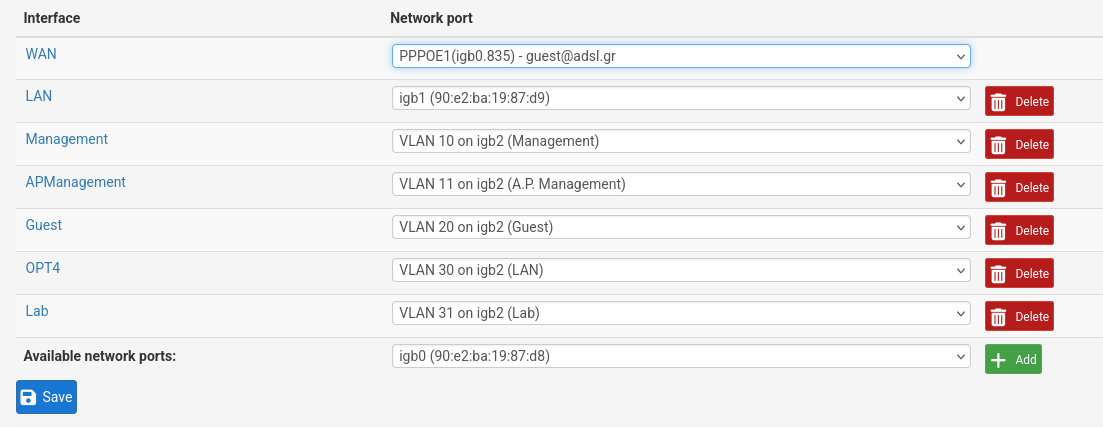Go to the OPT4 interface settings
This screenshot has height=427, width=1103.
click(44, 268)
